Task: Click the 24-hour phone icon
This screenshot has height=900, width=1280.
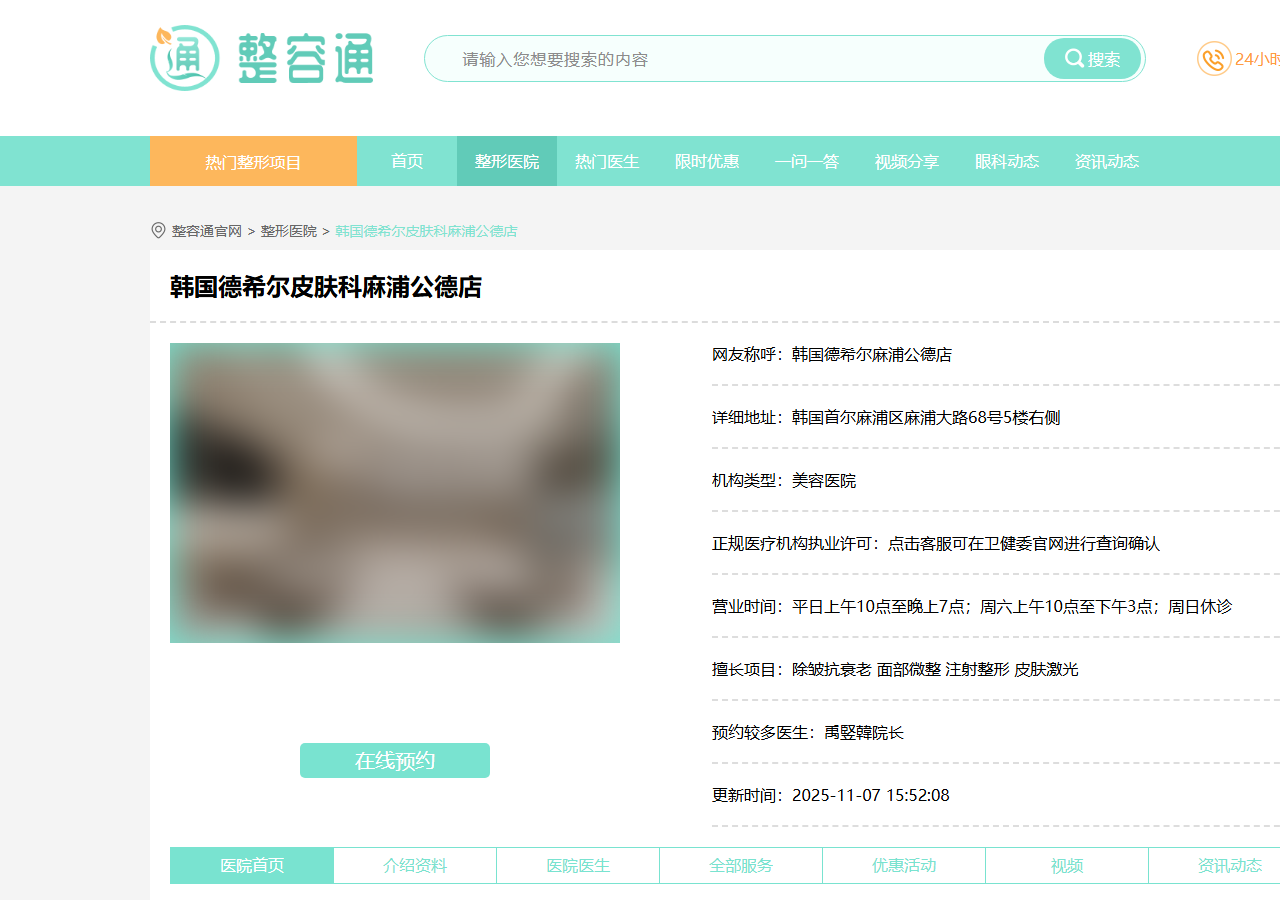Action: [x=1214, y=59]
